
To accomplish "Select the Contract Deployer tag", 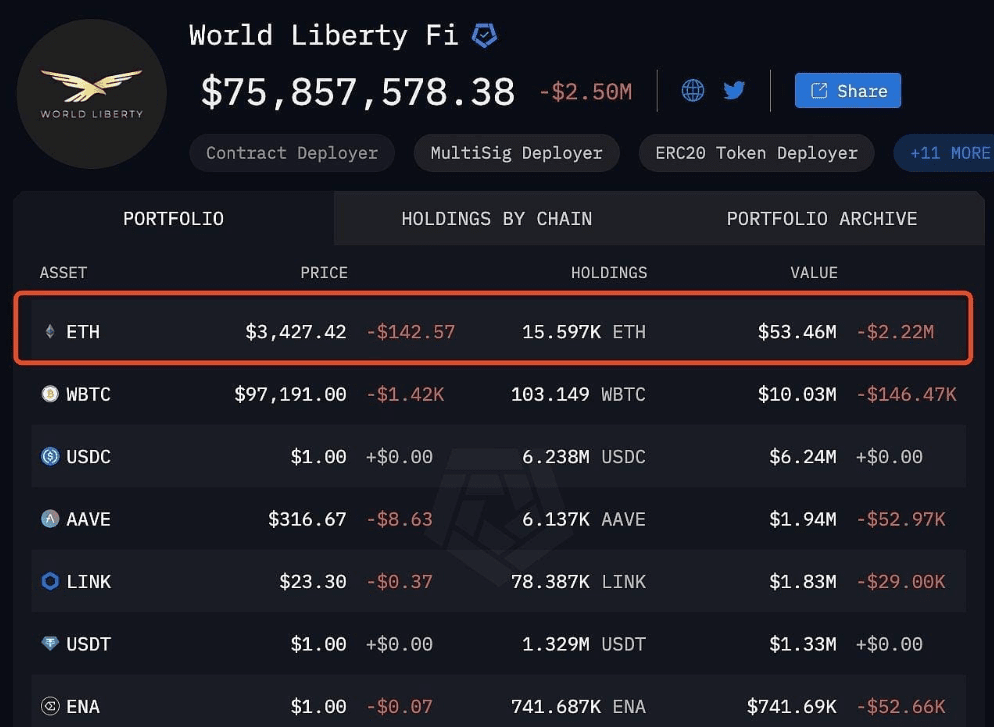I will [x=292, y=153].
